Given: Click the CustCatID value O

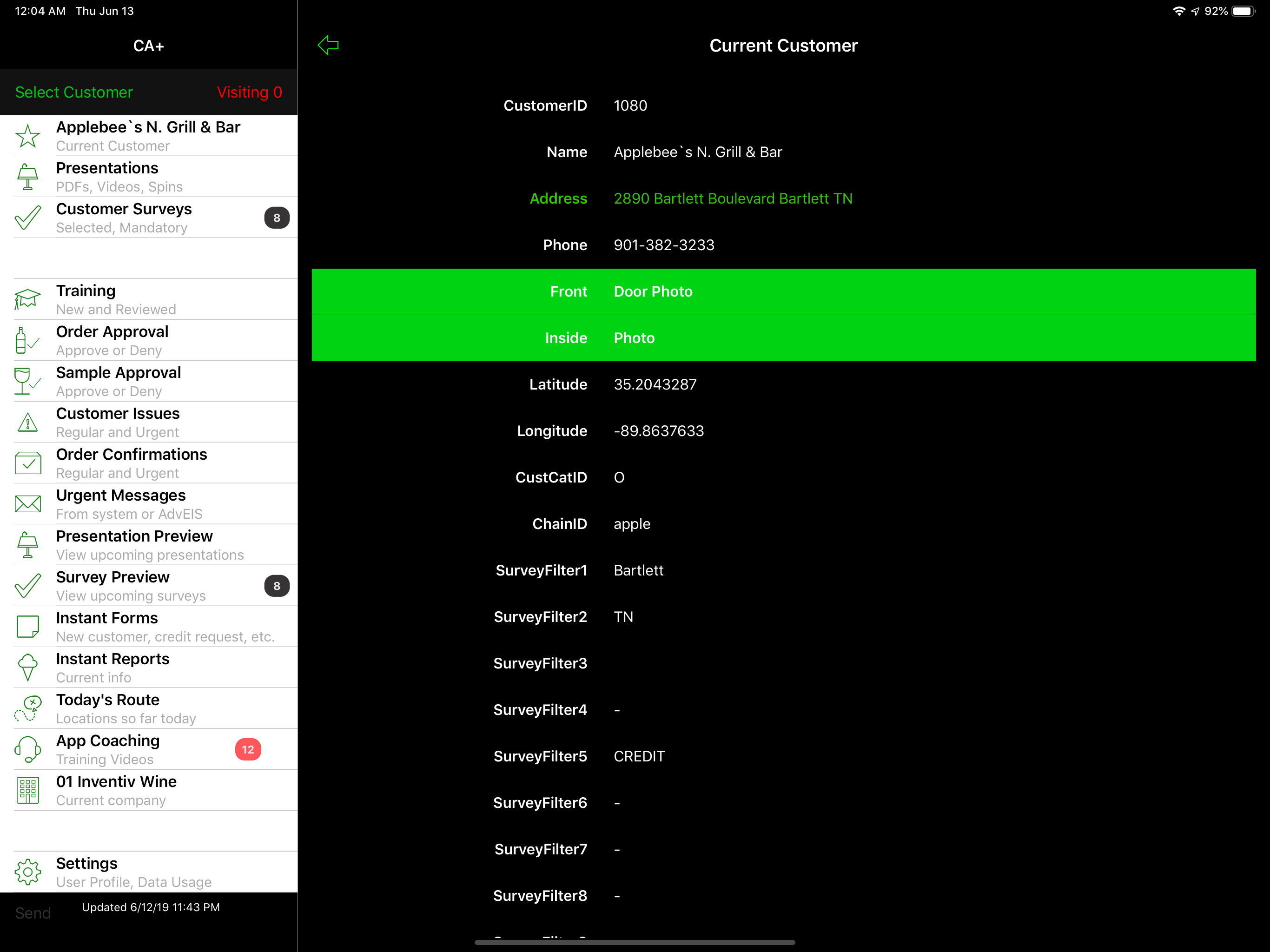Looking at the screenshot, I should 619,477.
